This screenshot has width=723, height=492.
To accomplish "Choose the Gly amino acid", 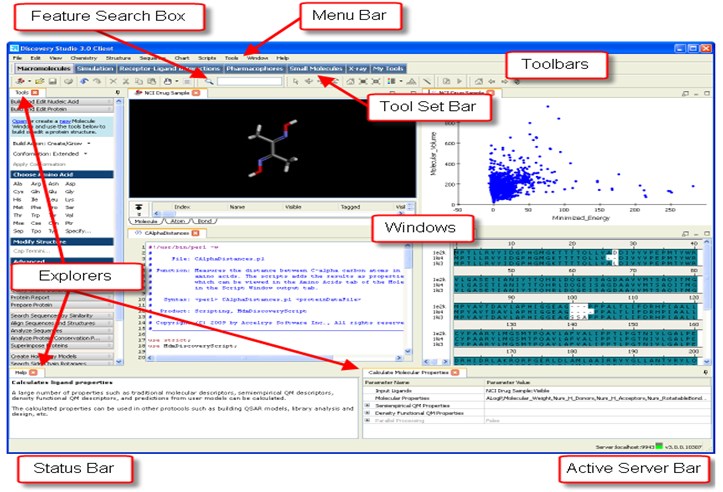I will [70, 191].
